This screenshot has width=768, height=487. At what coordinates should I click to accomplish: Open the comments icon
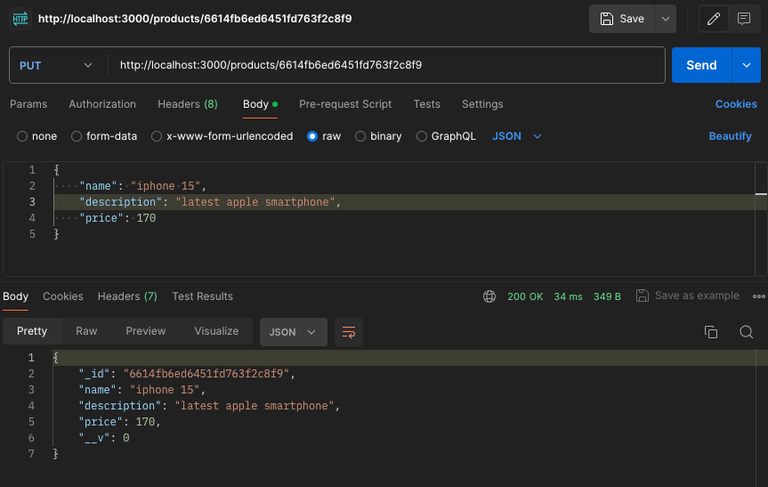tap(744, 19)
